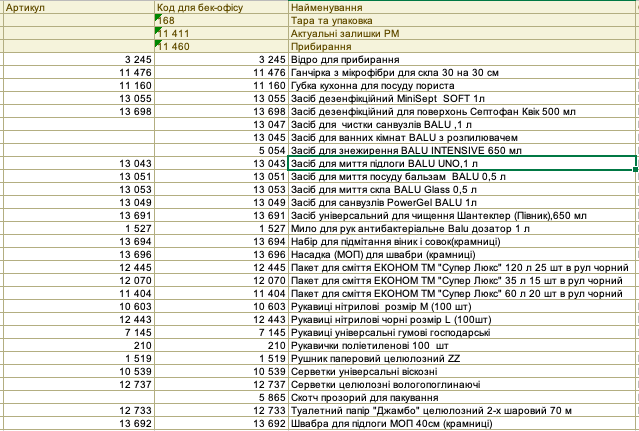Select the 'Скотч прозорий для пакування' cell
This screenshot has height=431, width=639.
click(463, 398)
